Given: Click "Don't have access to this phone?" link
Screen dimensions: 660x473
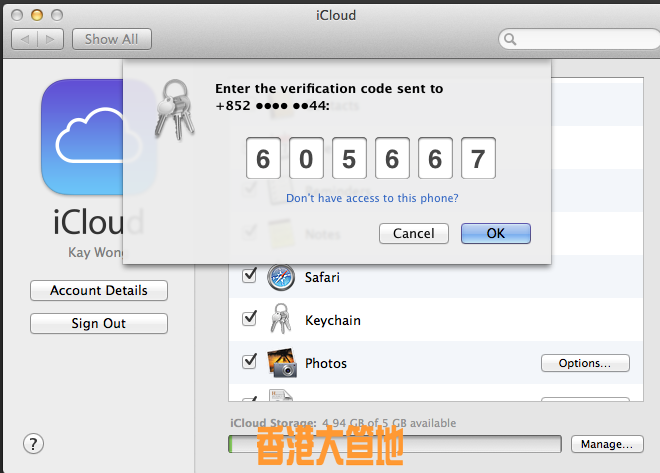Looking at the screenshot, I should 372,198.
